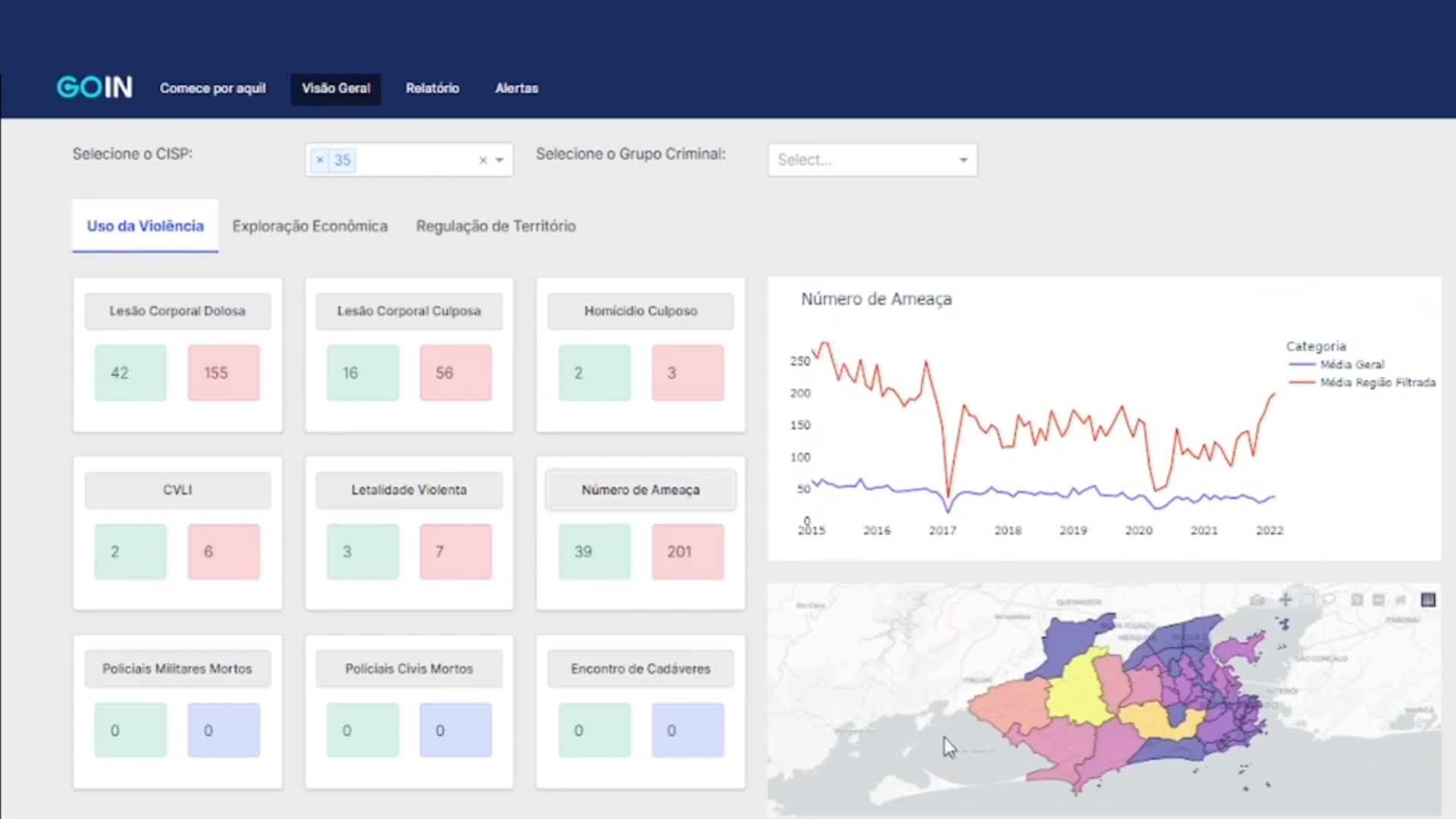The height and width of the screenshot is (819, 1456).
Task: Select the Box Select map tool
Action: click(1307, 600)
